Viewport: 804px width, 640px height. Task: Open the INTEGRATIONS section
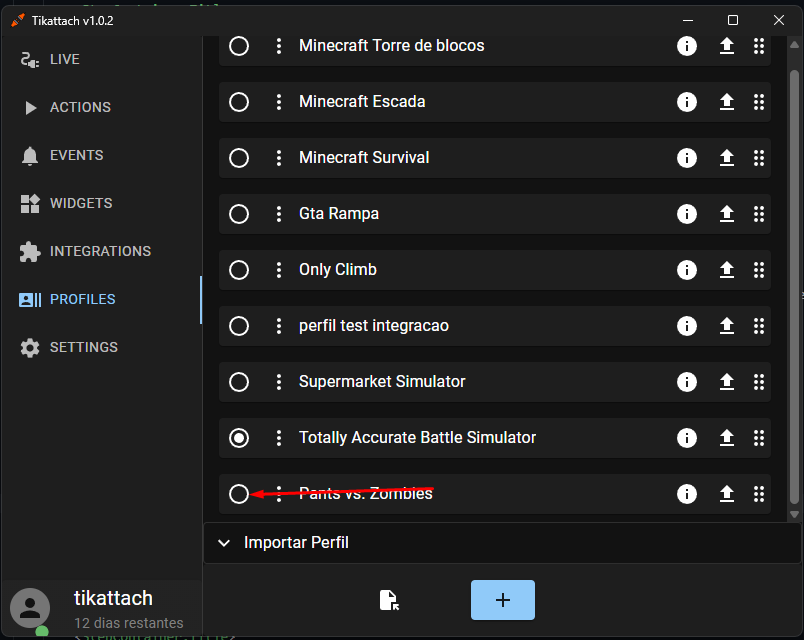[85, 251]
